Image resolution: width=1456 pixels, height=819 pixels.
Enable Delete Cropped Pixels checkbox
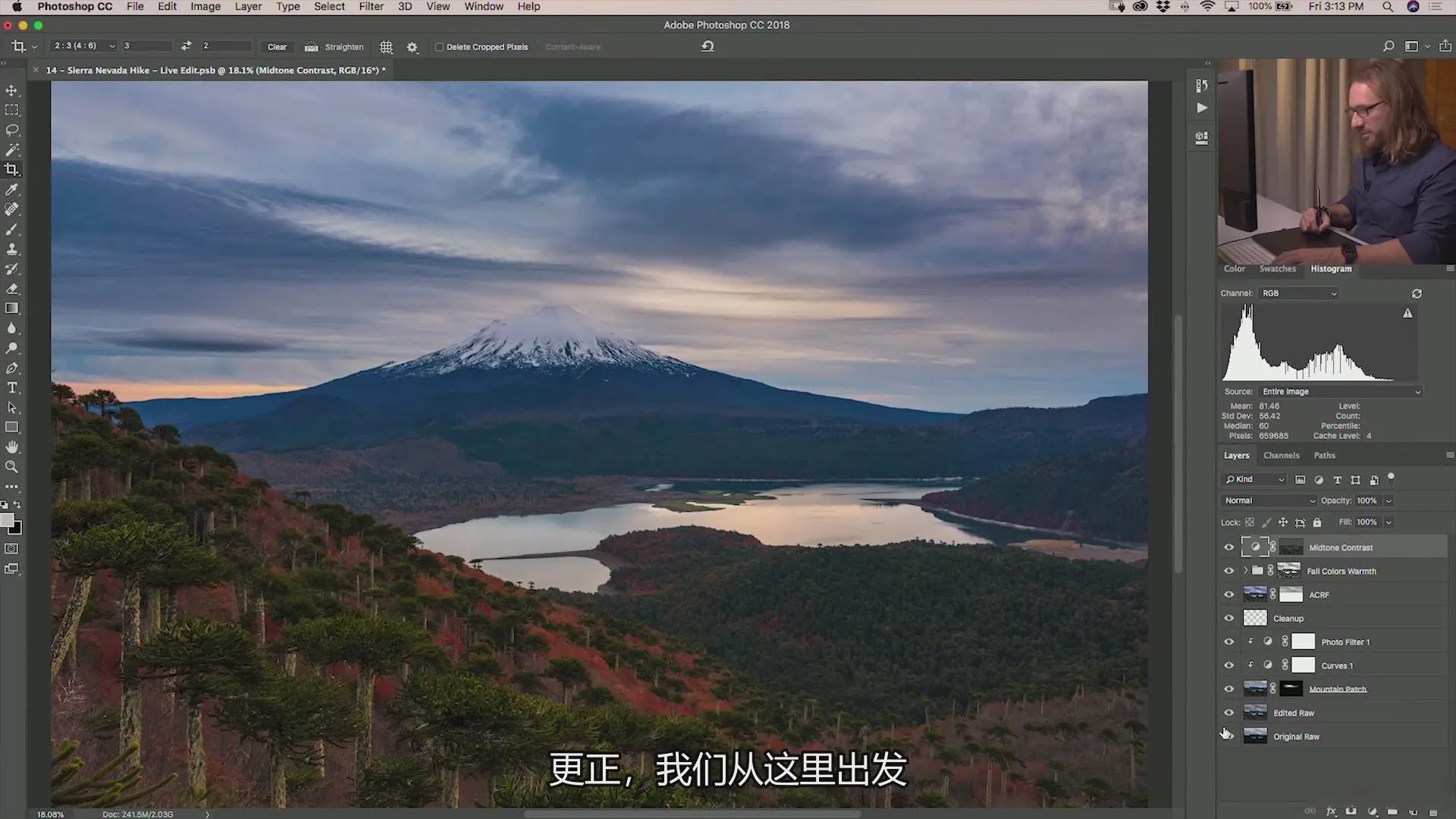(439, 47)
